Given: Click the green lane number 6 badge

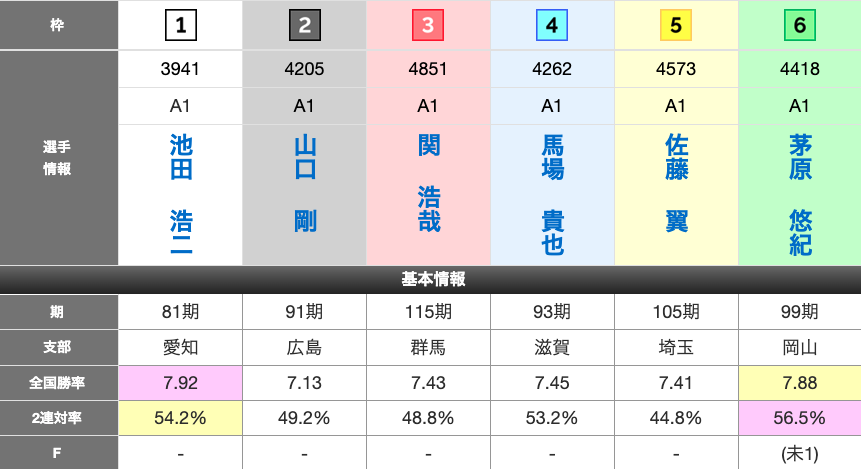Looking at the screenshot, I should pyautogui.click(x=799, y=25).
